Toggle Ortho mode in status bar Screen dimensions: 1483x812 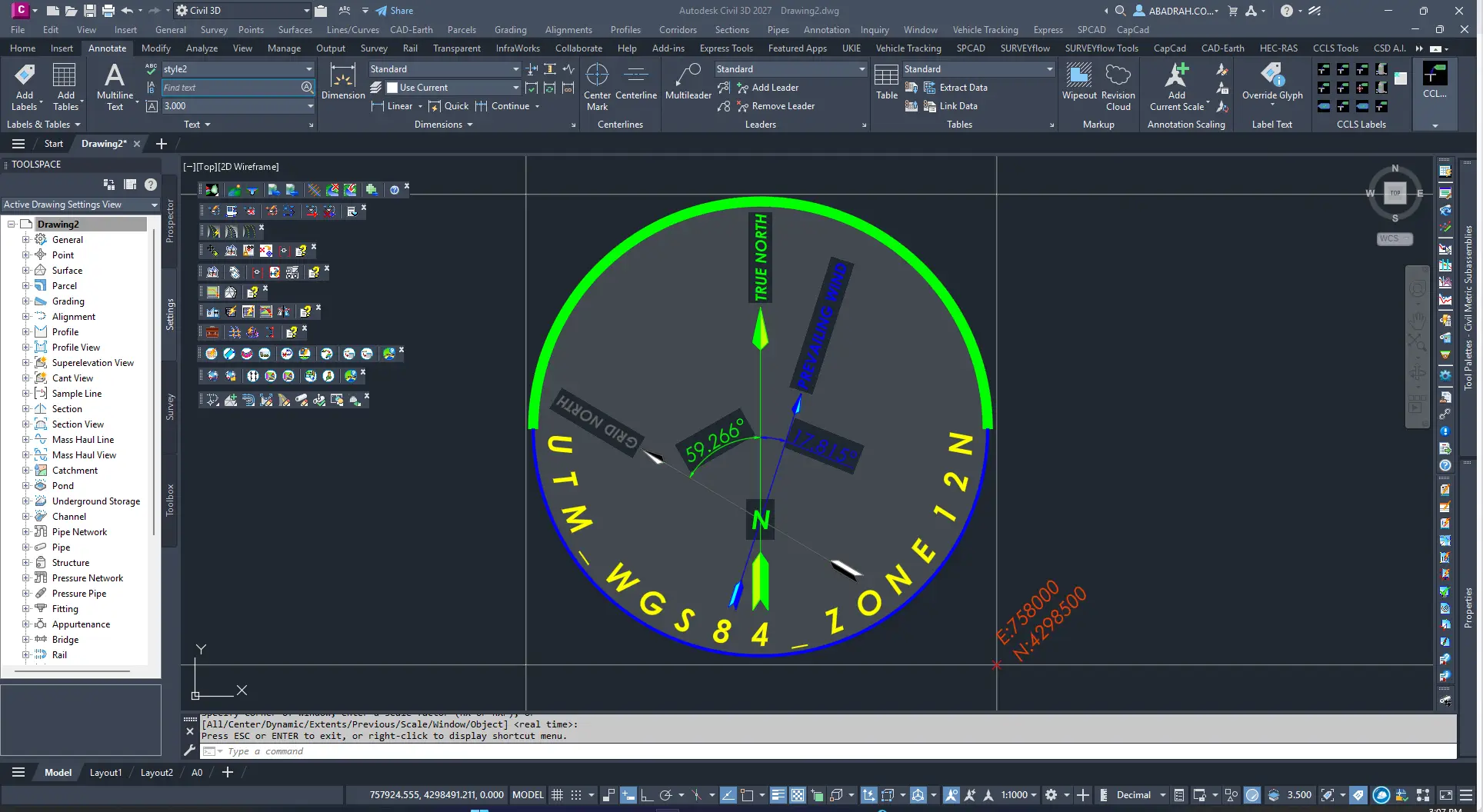pyautogui.click(x=647, y=795)
